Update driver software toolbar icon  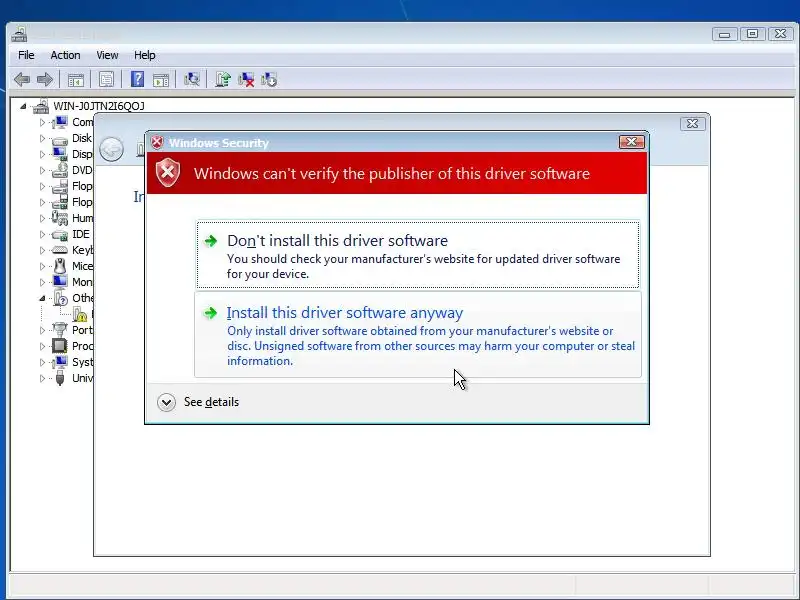[x=223, y=80]
